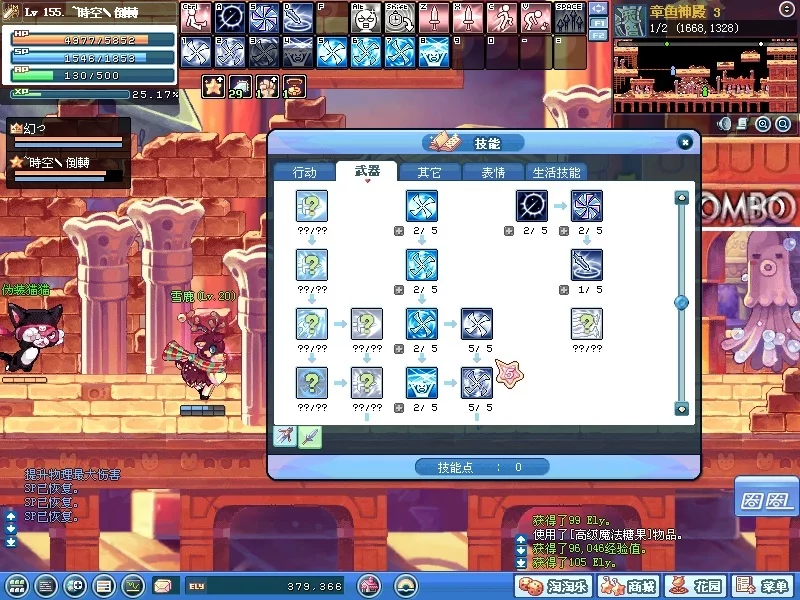Click the skill window scrollbar handle
This screenshot has height=600, width=800.
681,303
